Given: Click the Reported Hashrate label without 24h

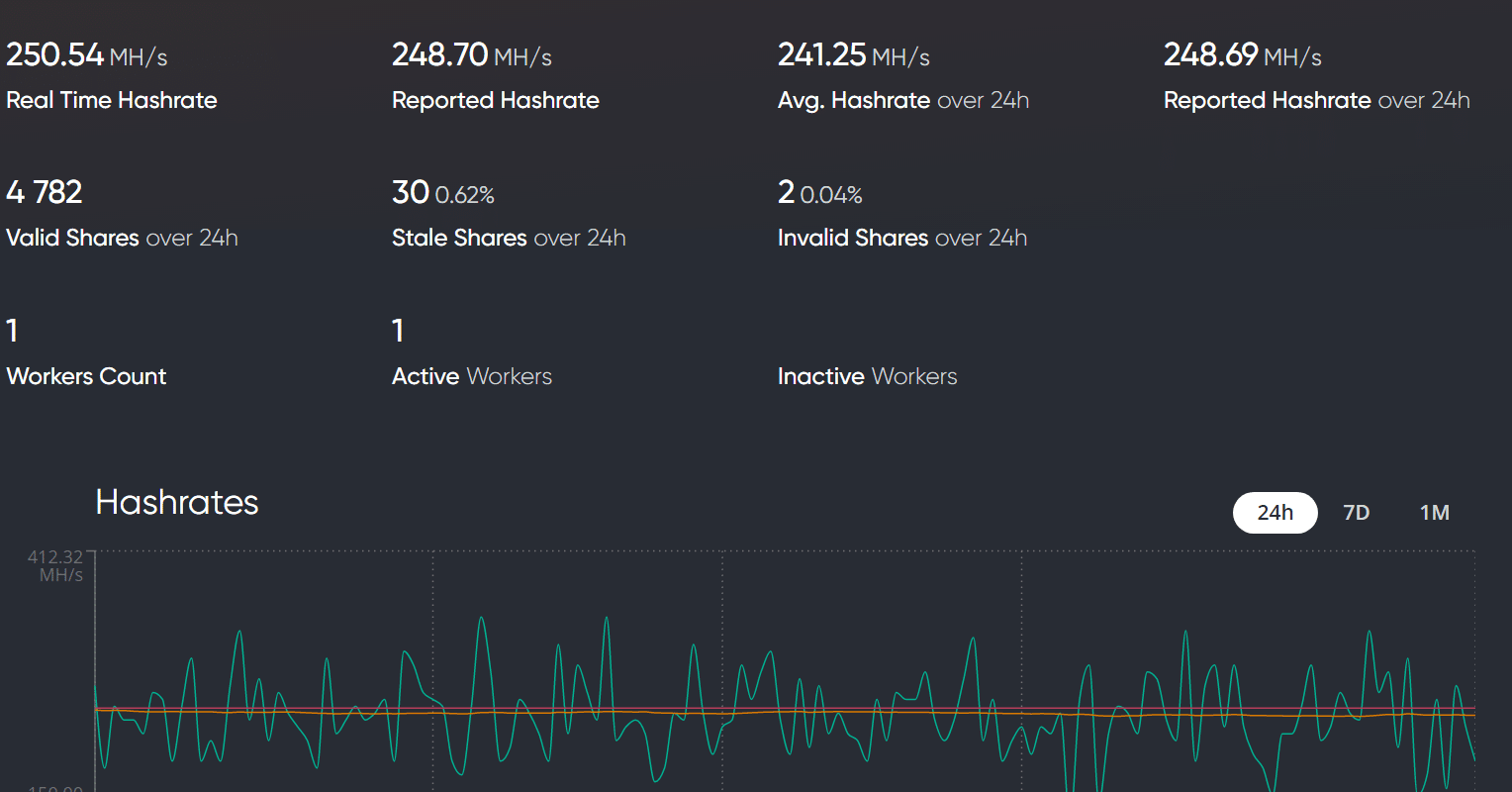Looking at the screenshot, I should tap(496, 100).
